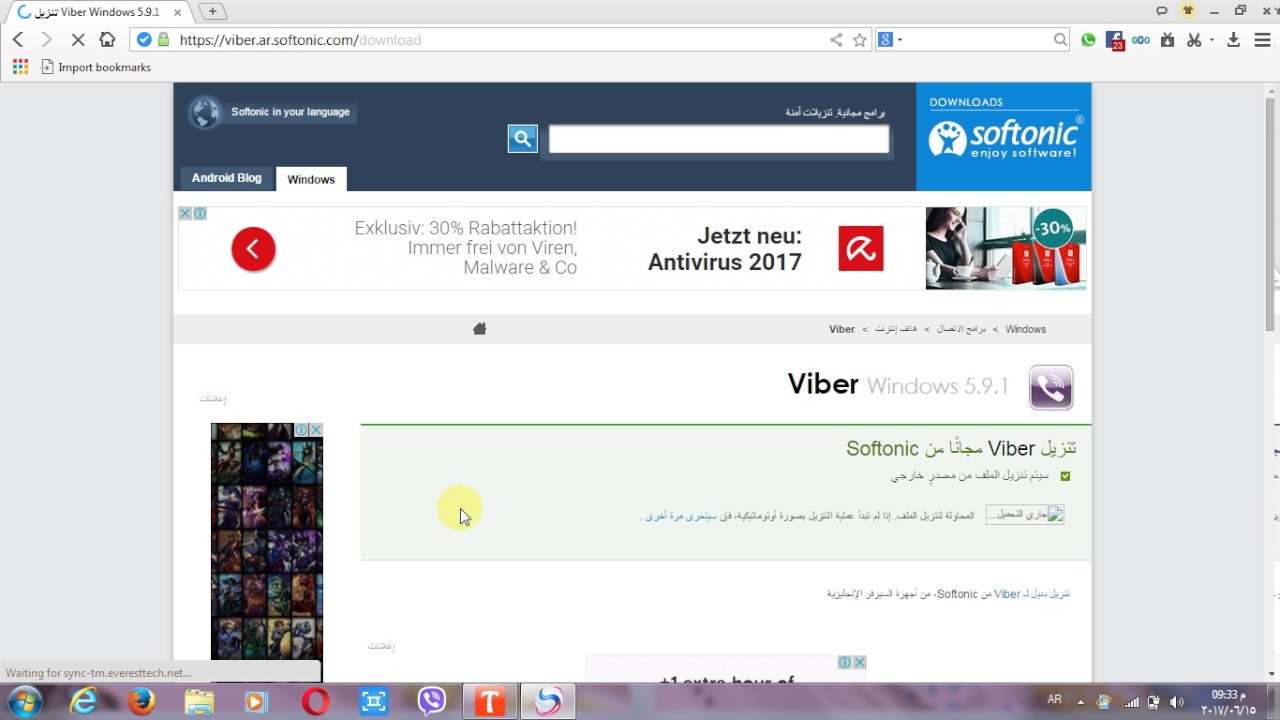Show hidden system tray icons
The height and width of the screenshot is (720, 1280).
(x=1081, y=702)
